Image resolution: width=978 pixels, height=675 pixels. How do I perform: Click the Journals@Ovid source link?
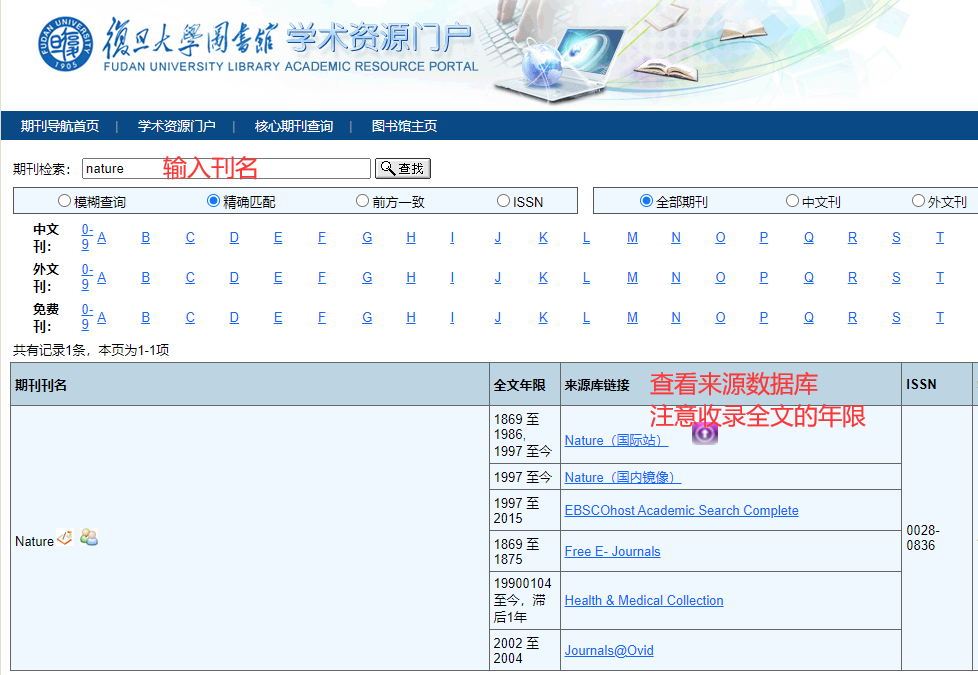(609, 650)
